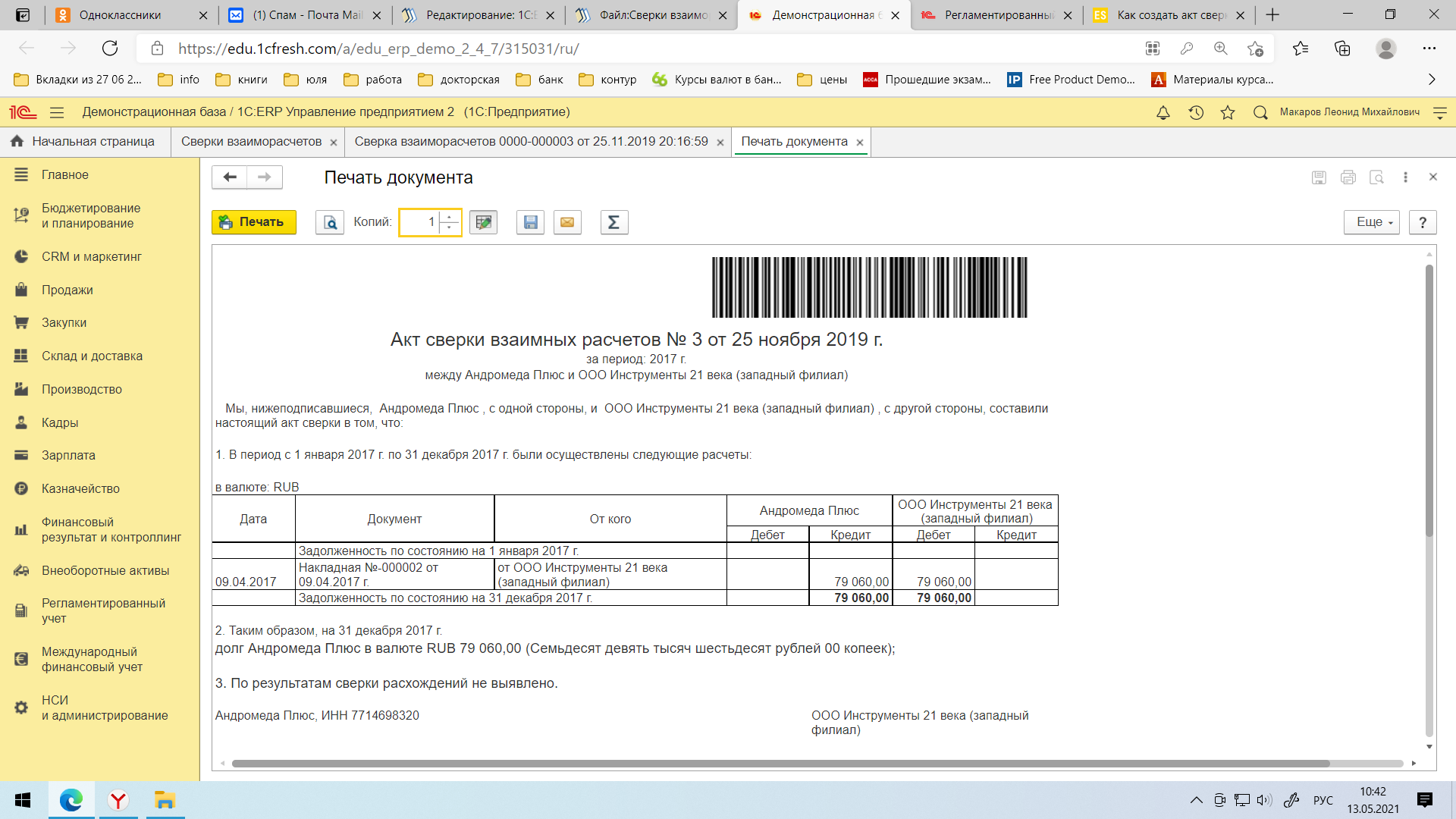Image resolution: width=1456 pixels, height=819 pixels.
Task: Open notifications bell icon
Action: (1163, 112)
